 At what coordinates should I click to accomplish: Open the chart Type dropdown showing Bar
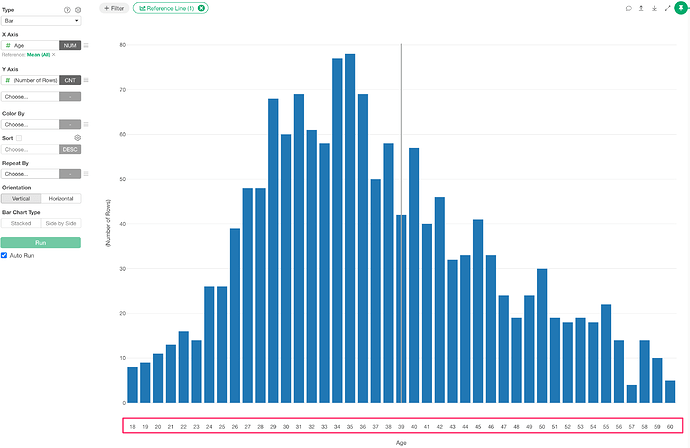[41, 20]
